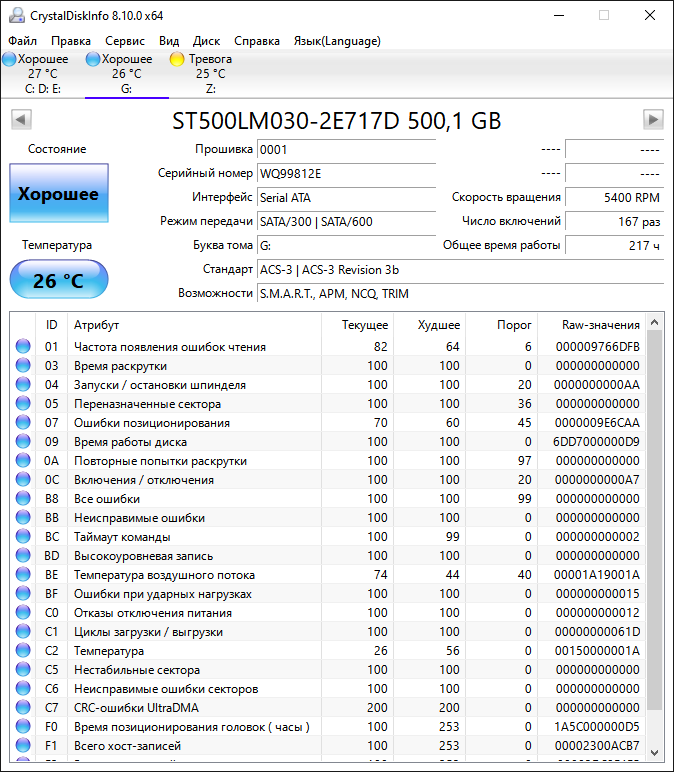Click status circle in Все ошибки row
674x772 pixels.
click(23, 499)
